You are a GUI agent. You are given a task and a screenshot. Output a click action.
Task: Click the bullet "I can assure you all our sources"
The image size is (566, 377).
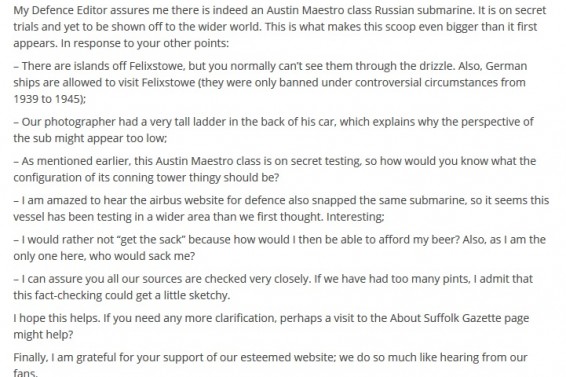[273, 287]
